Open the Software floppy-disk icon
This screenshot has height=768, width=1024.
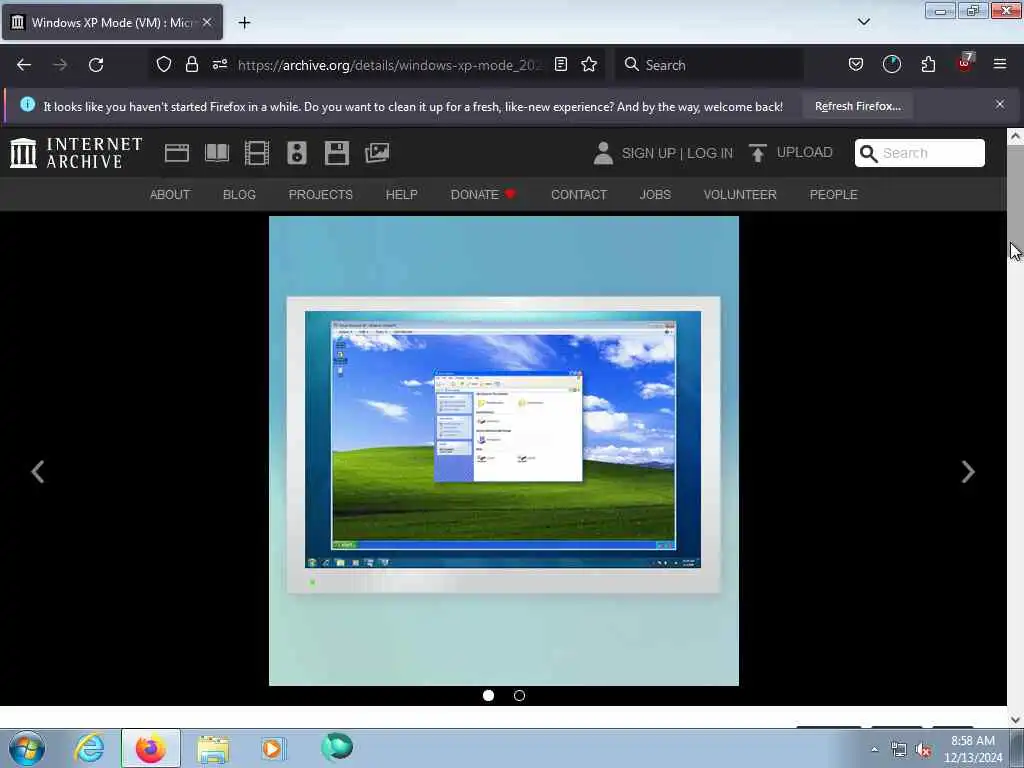(337, 153)
